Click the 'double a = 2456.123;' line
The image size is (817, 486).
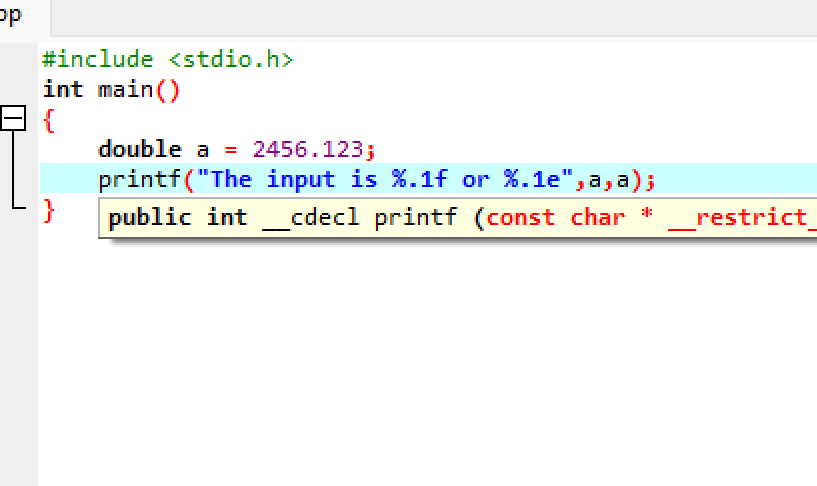(237, 149)
